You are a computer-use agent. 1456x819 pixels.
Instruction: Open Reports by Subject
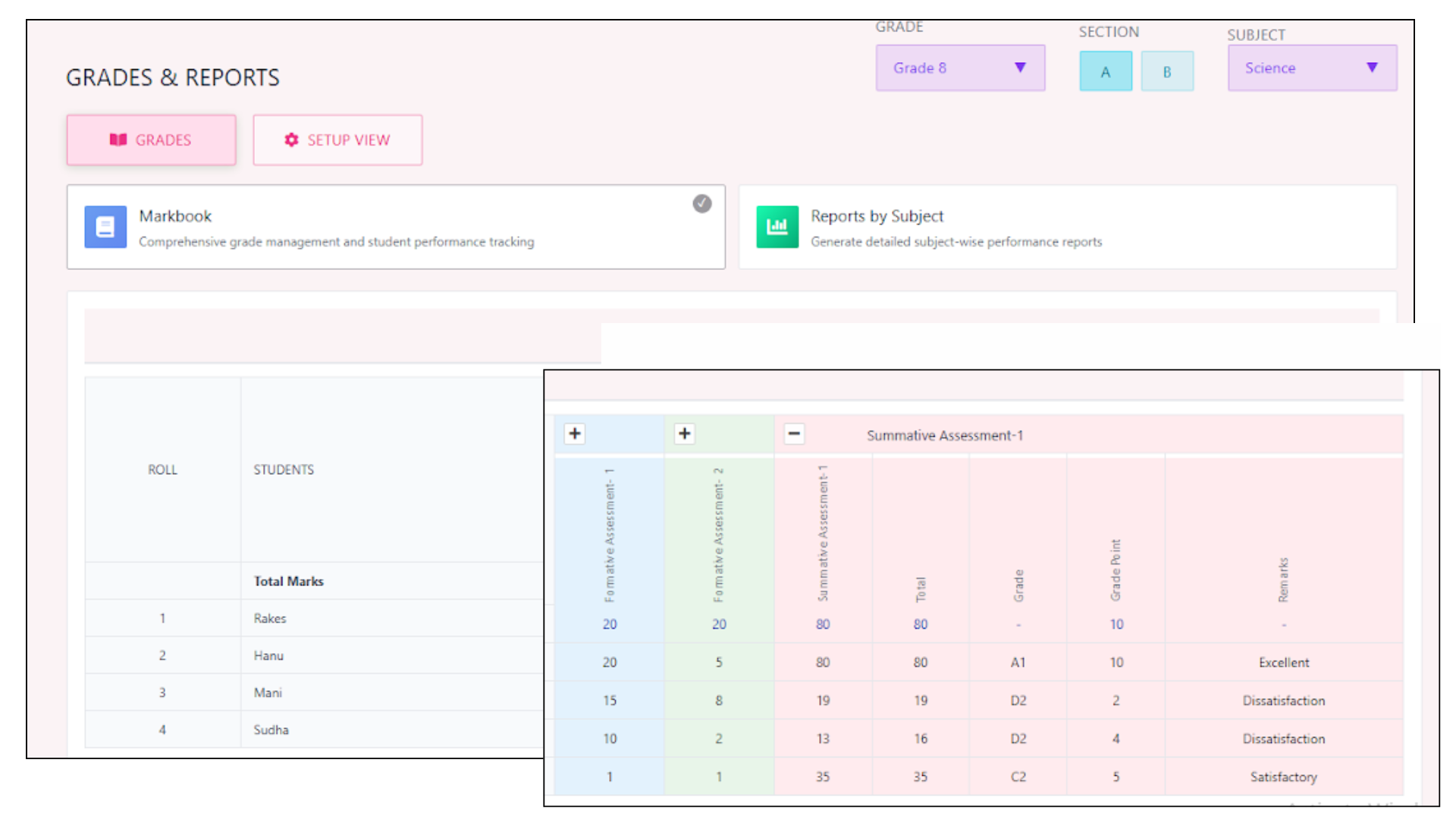point(1066,227)
